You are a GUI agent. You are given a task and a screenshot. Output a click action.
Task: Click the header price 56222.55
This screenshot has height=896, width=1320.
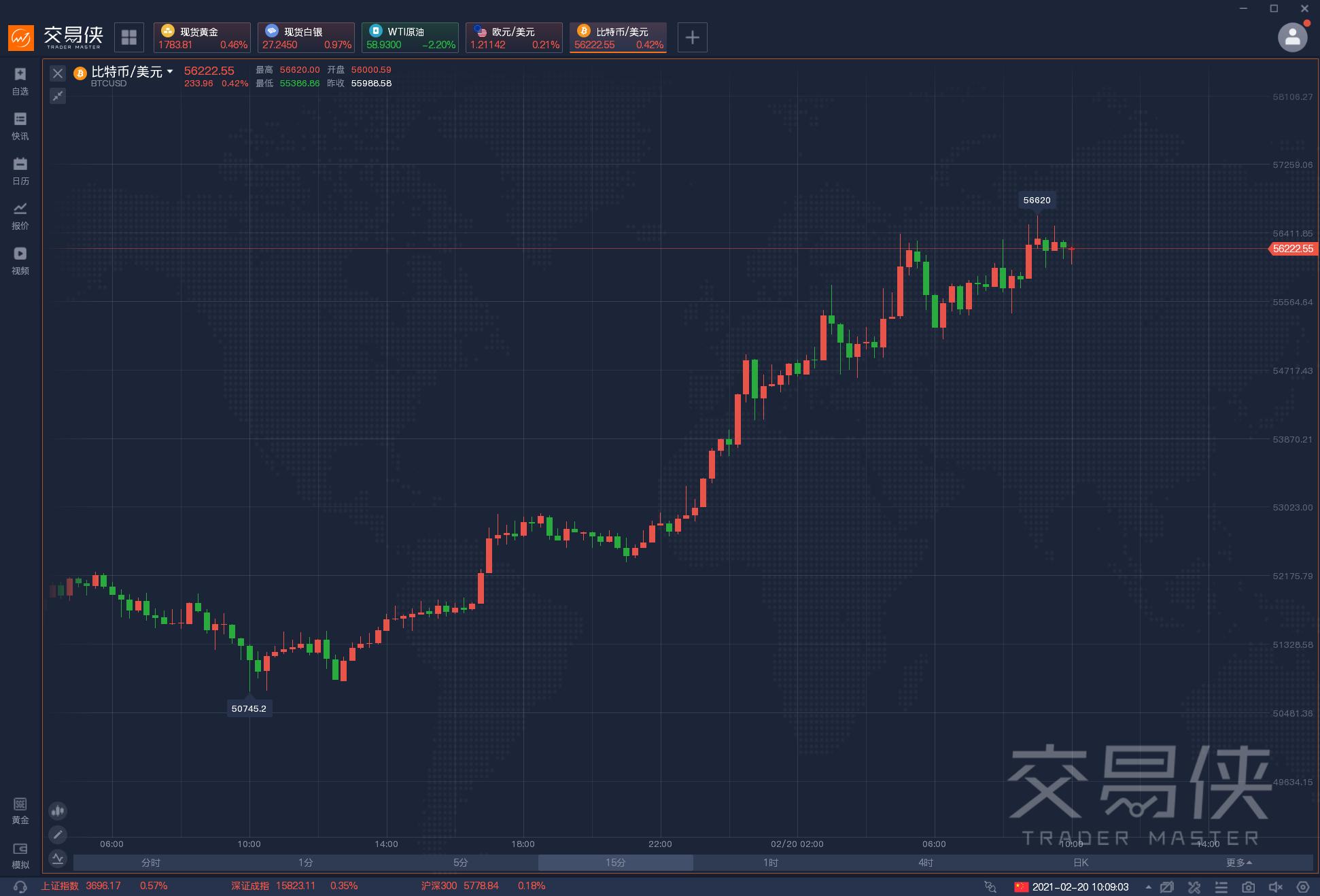coord(209,71)
